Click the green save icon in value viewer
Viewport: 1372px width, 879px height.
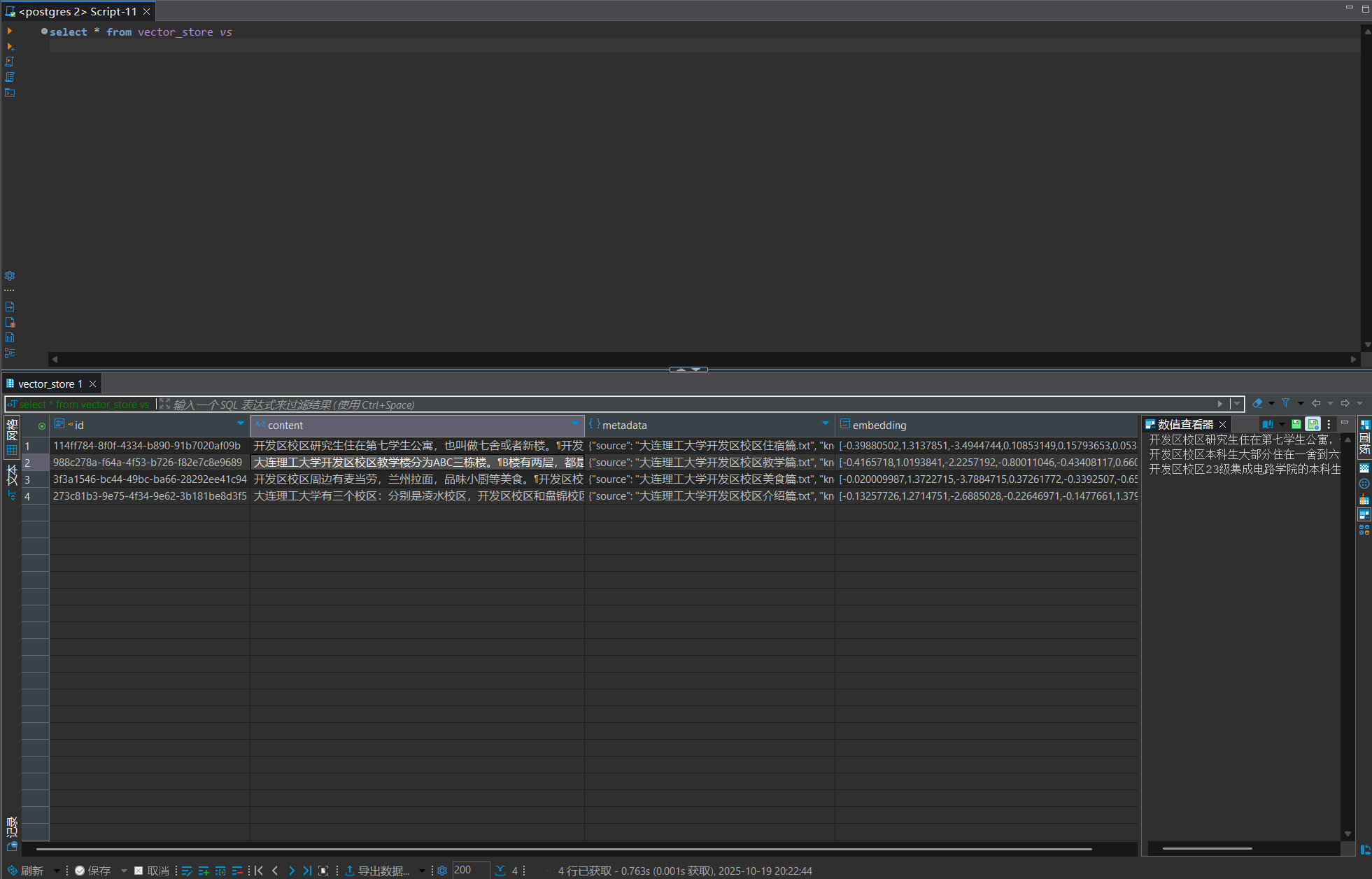pos(1296,424)
